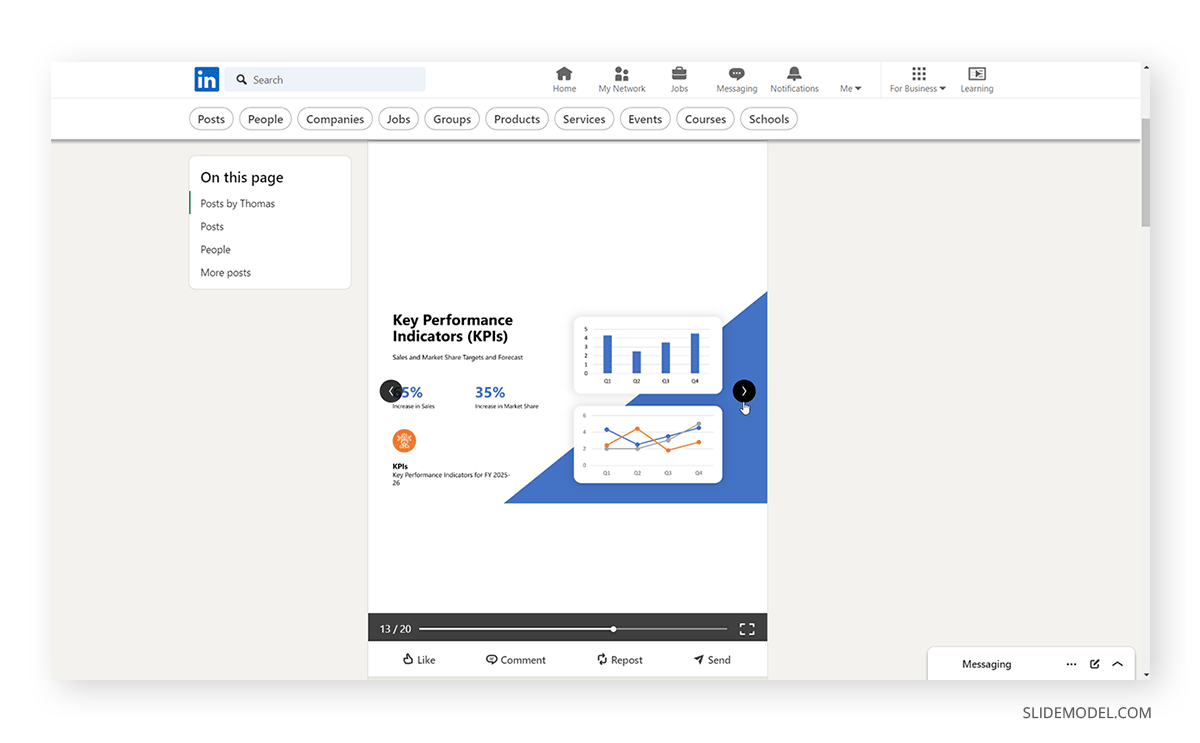Go to previous carousel slide

click(x=391, y=391)
